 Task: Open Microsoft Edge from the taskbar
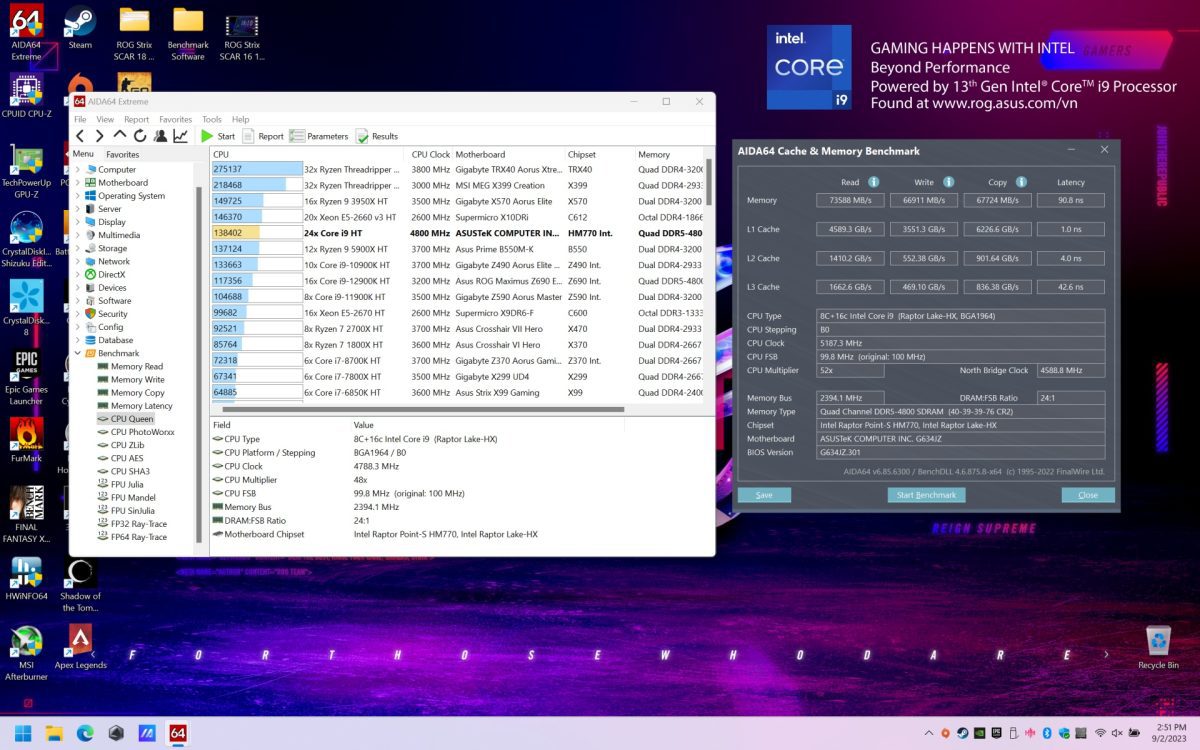coord(84,733)
